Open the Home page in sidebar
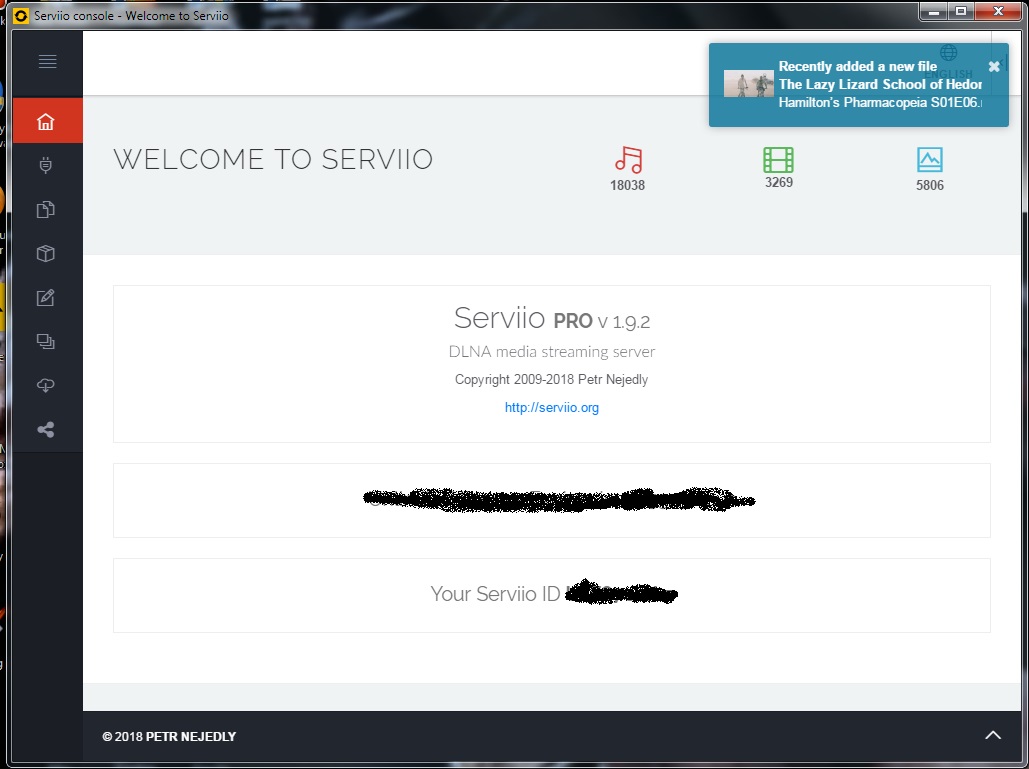The image size is (1029, 769). tap(45, 122)
